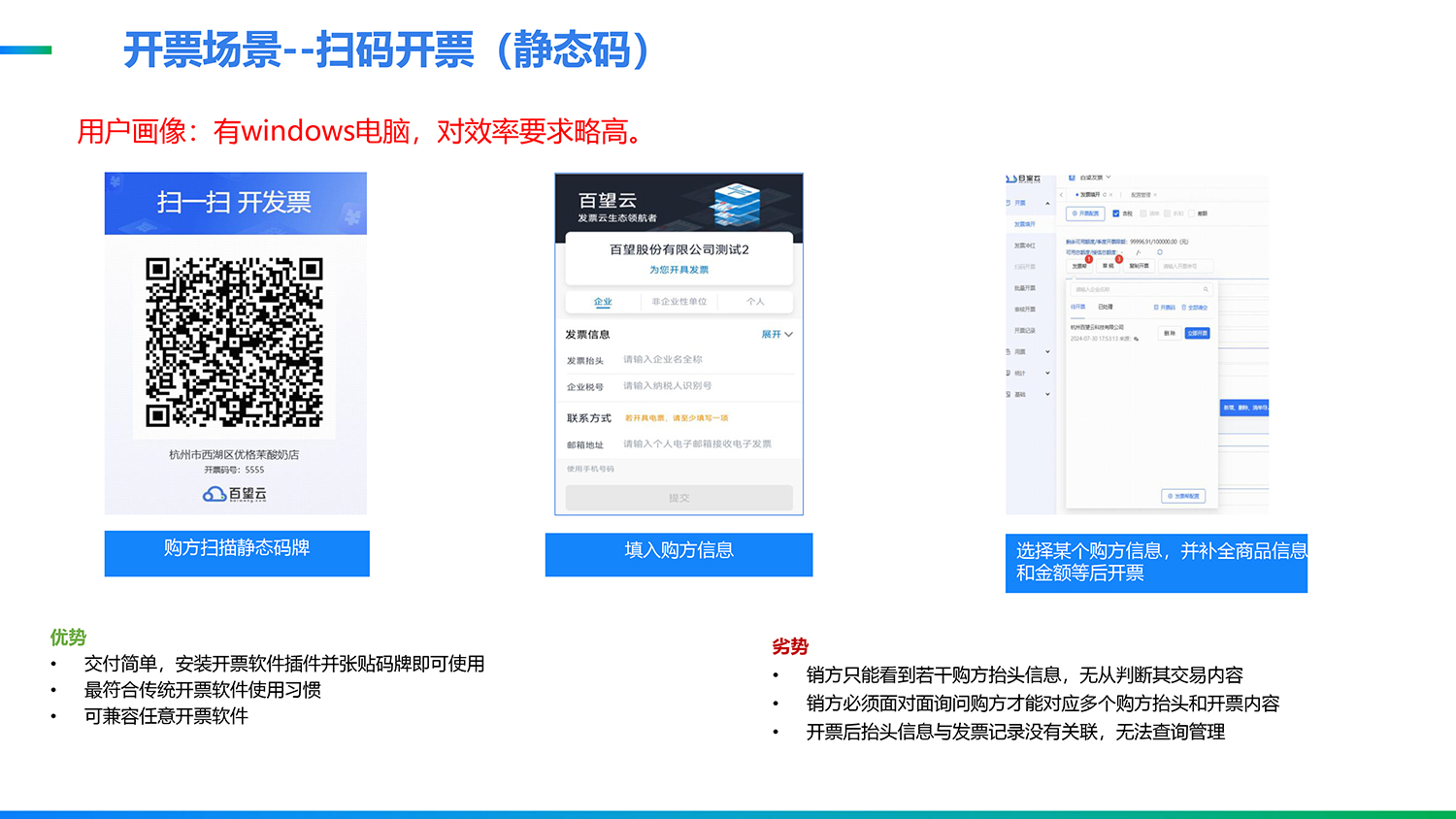The image size is (1456, 819).
Task: Select the 个人 tab
Action: [755, 302]
